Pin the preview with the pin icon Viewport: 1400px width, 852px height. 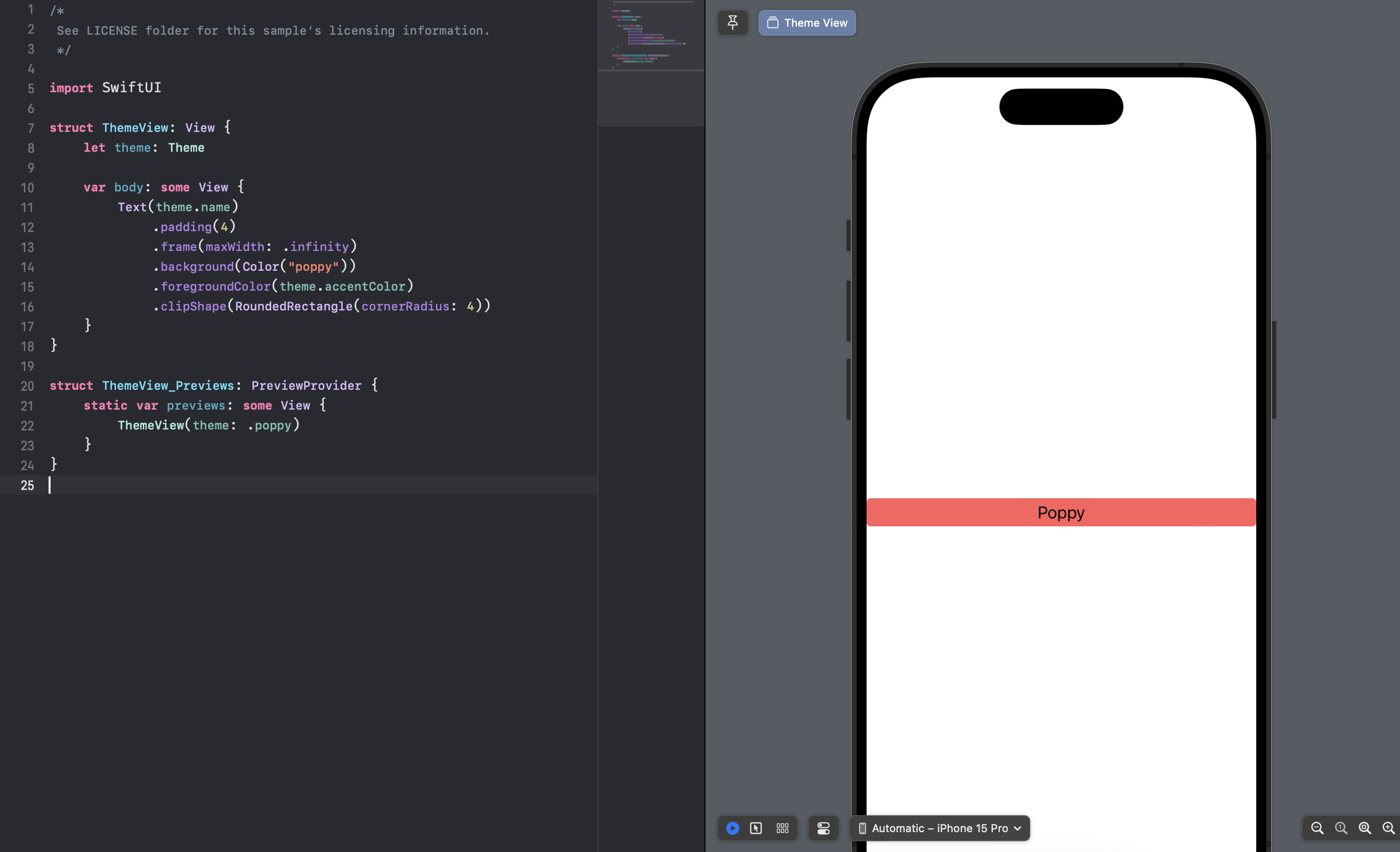coord(732,23)
